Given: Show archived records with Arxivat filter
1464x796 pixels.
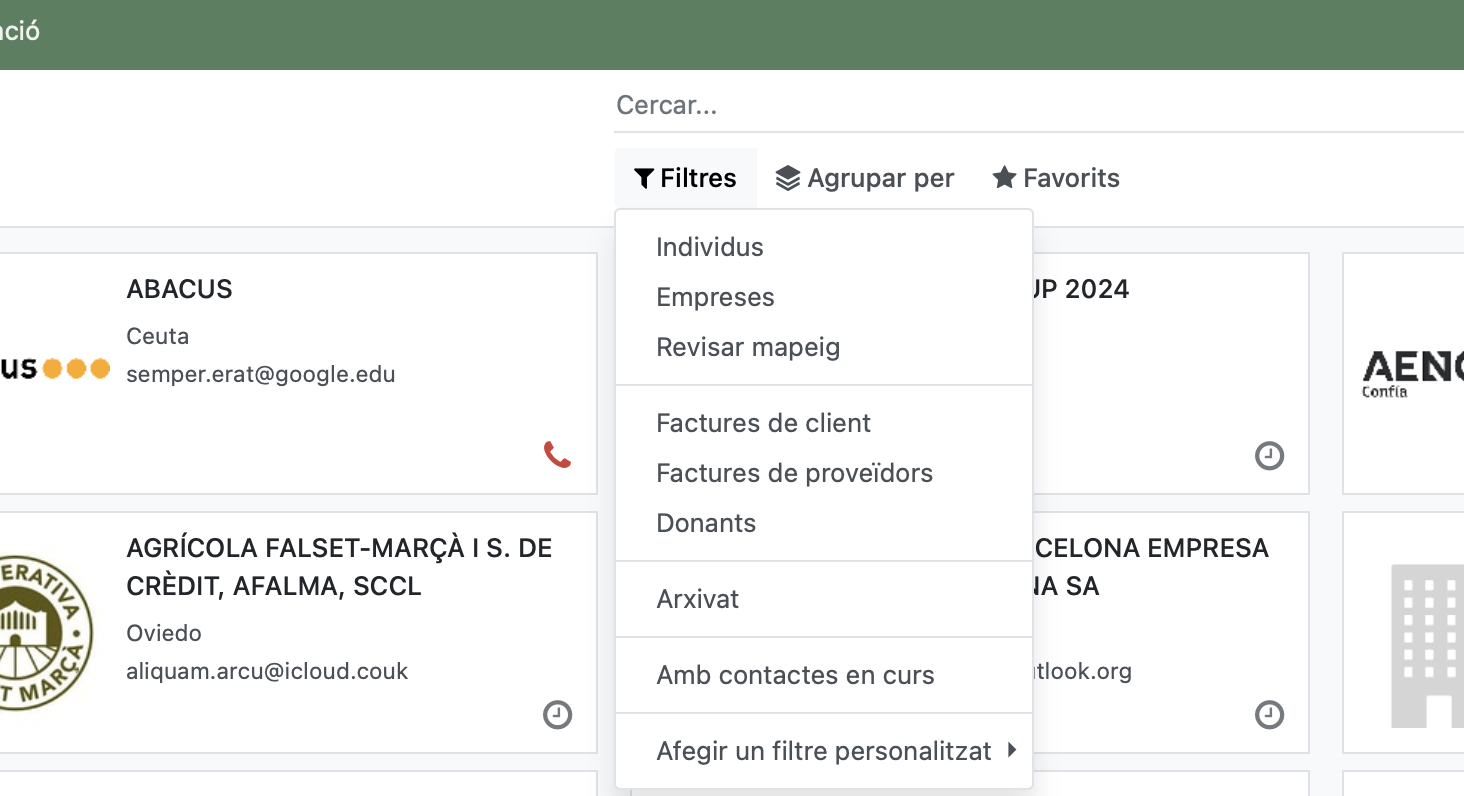Looking at the screenshot, I should pyautogui.click(x=697, y=599).
